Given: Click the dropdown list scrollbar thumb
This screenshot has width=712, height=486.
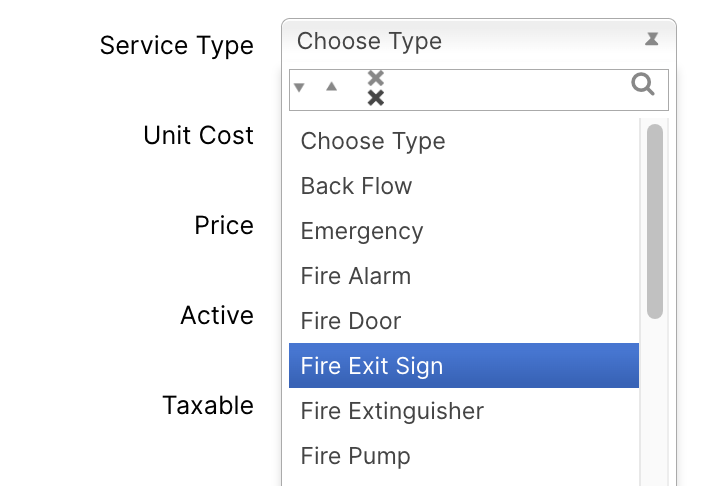Looking at the screenshot, I should click(x=655, y=221).
